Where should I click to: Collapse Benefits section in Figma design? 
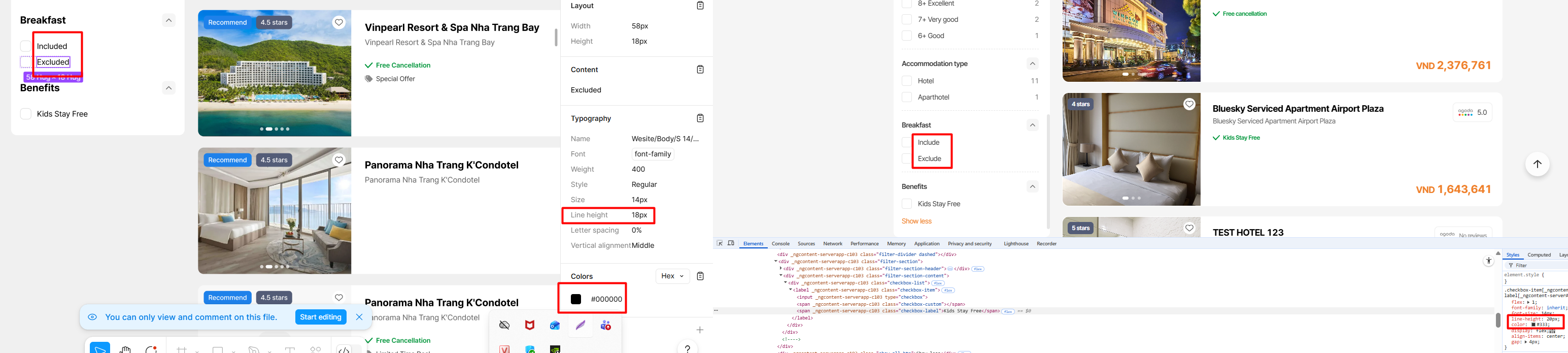pyautogui.click(x=168, y=88)
